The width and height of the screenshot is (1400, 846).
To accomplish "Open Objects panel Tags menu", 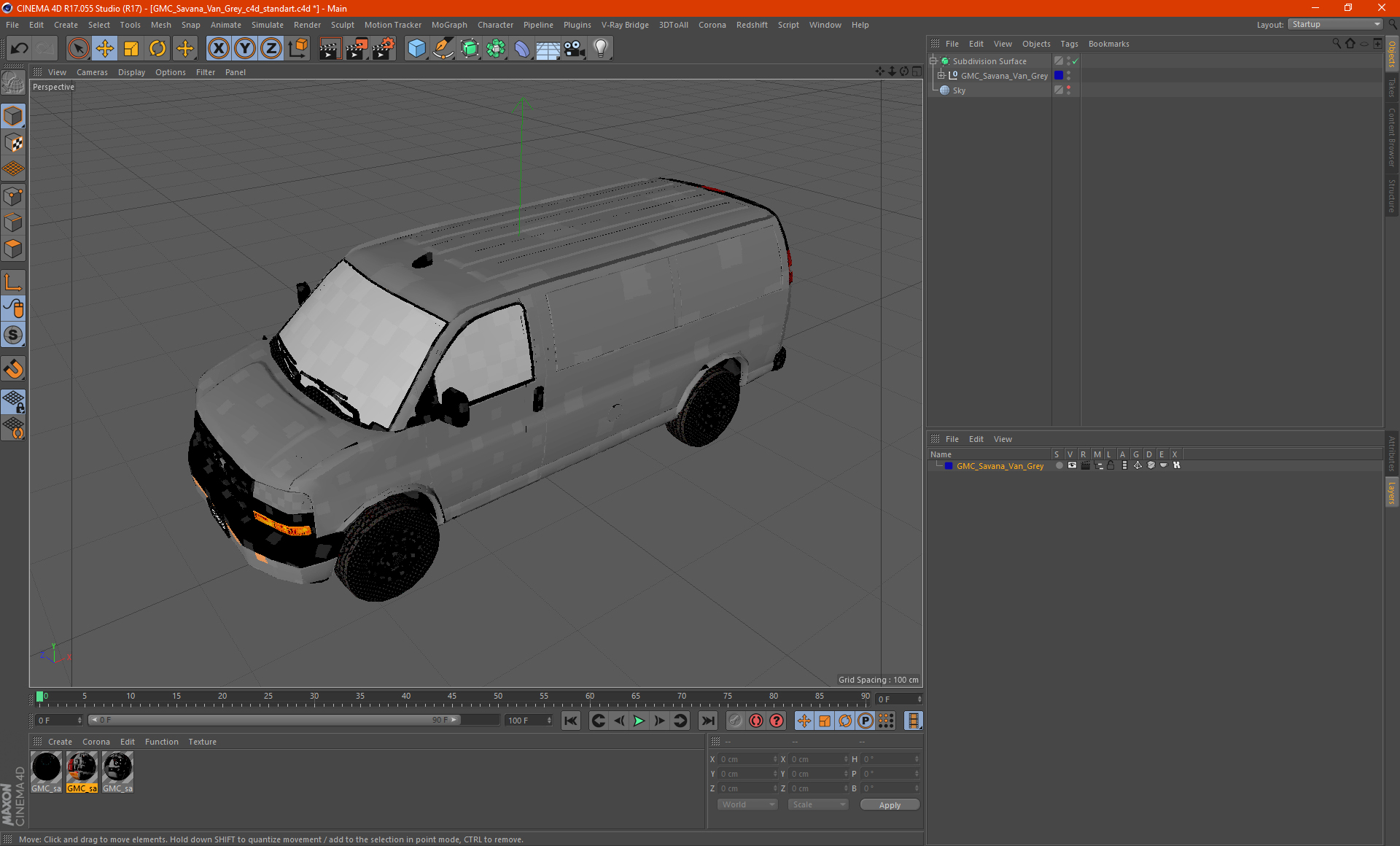I will click(1069, 44).
